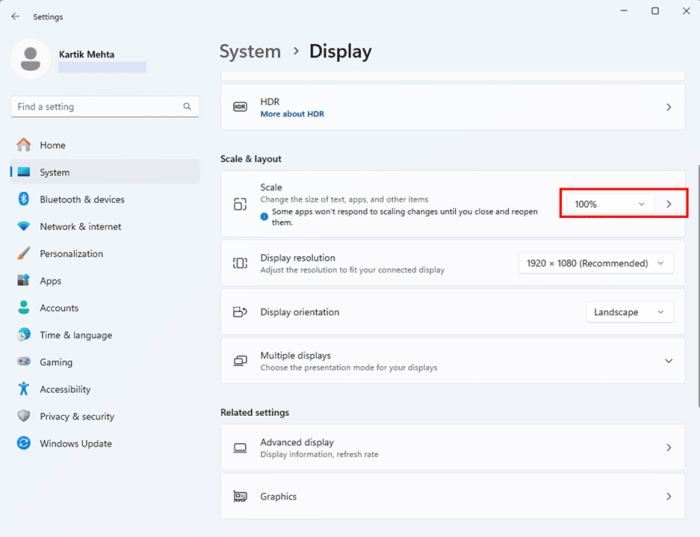Select Network & internet in sidebar

105,226
